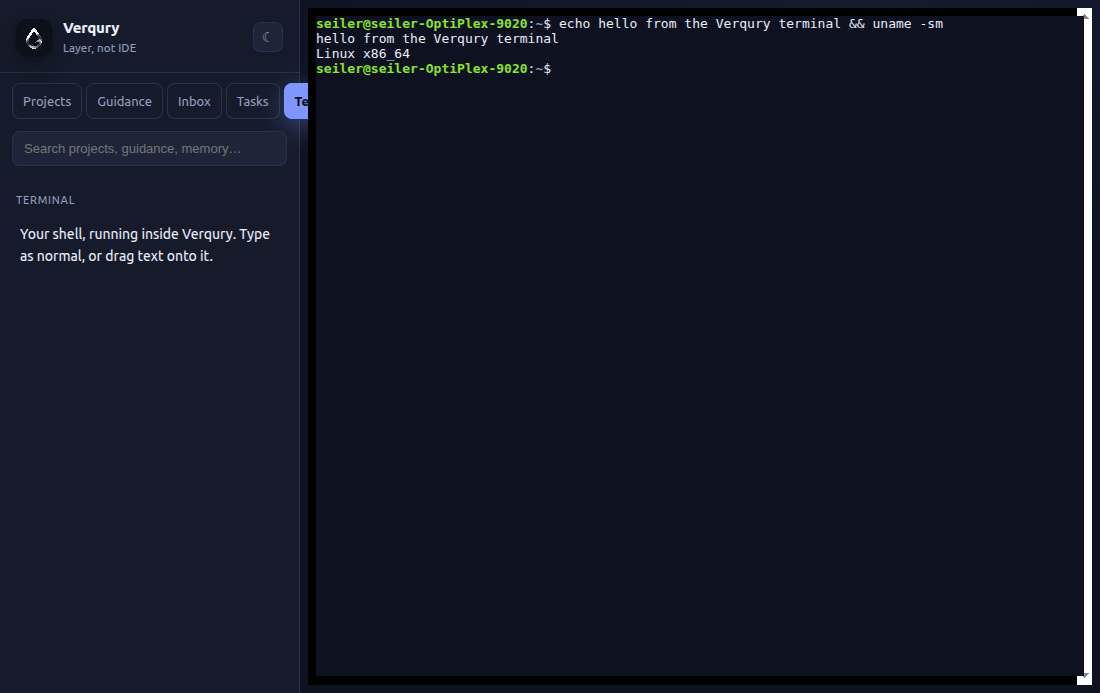Open the Inbox tab
Image resolution: width=1100 pixels, height=693 pixels.
(194, 101)
